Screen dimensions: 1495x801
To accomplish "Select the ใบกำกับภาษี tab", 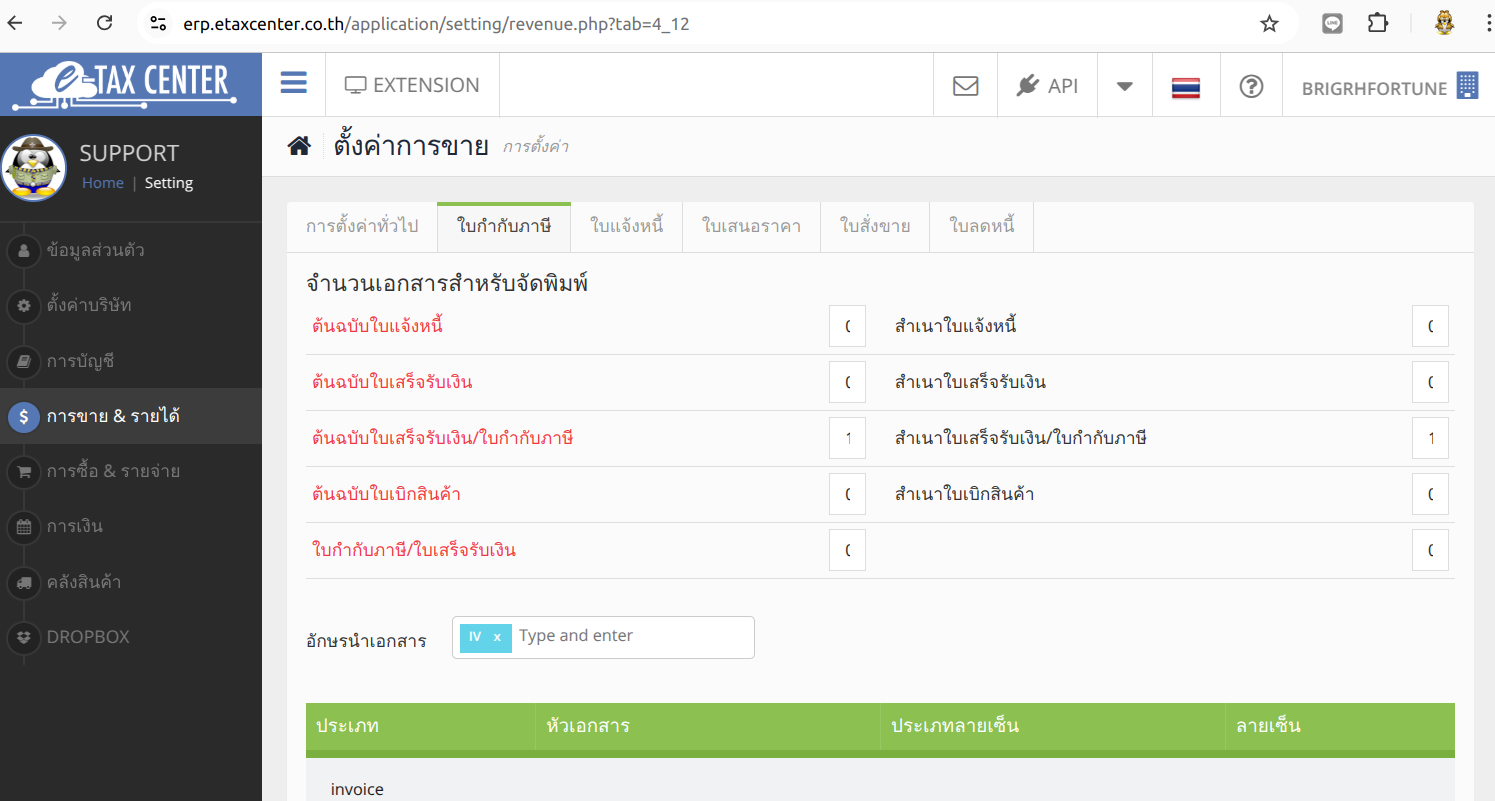I will coord(504,227).
